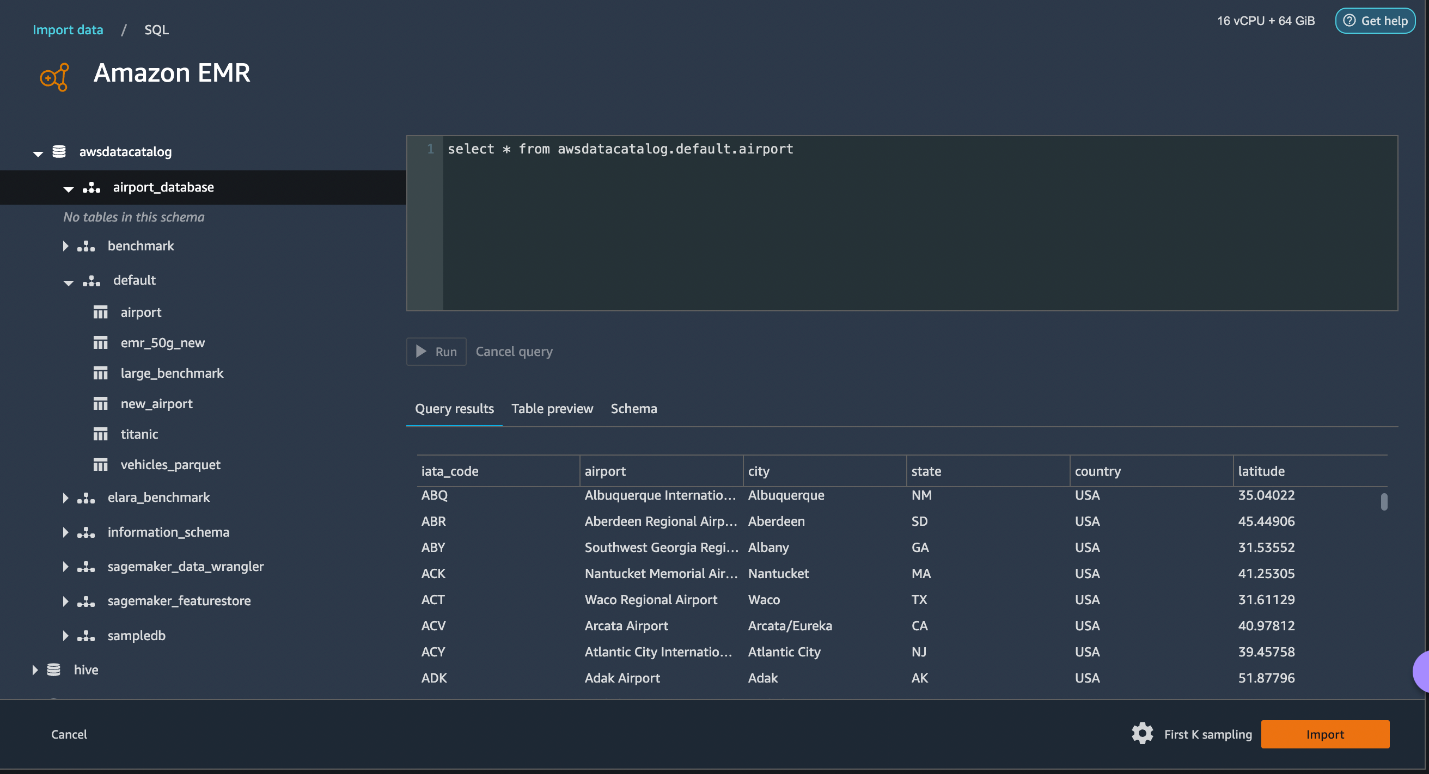Expand the hive catalog node
Image resolution: width=1429 pixels, height=774 pixels.
coord(35,670)
